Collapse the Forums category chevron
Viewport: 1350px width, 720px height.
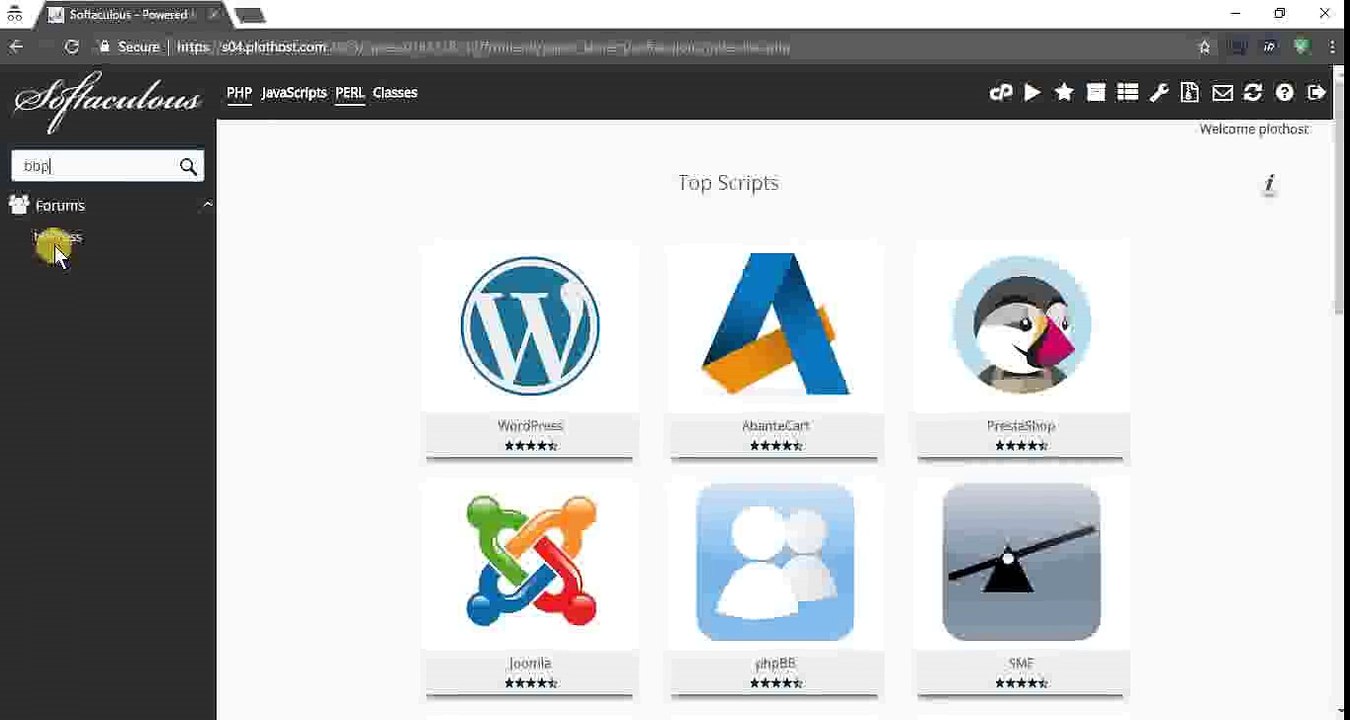pyautogui.click(x=207, y=205)
